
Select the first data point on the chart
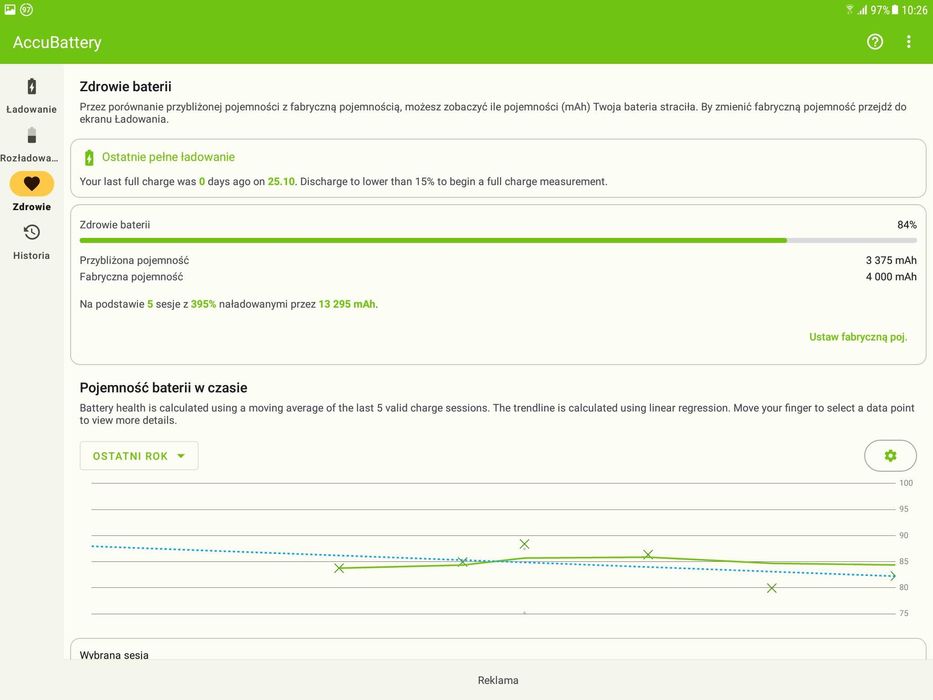point(339,568)
